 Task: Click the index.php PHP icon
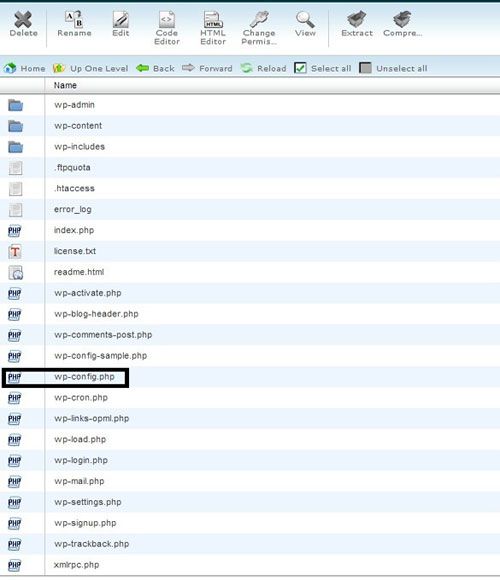tap(14, 231)
